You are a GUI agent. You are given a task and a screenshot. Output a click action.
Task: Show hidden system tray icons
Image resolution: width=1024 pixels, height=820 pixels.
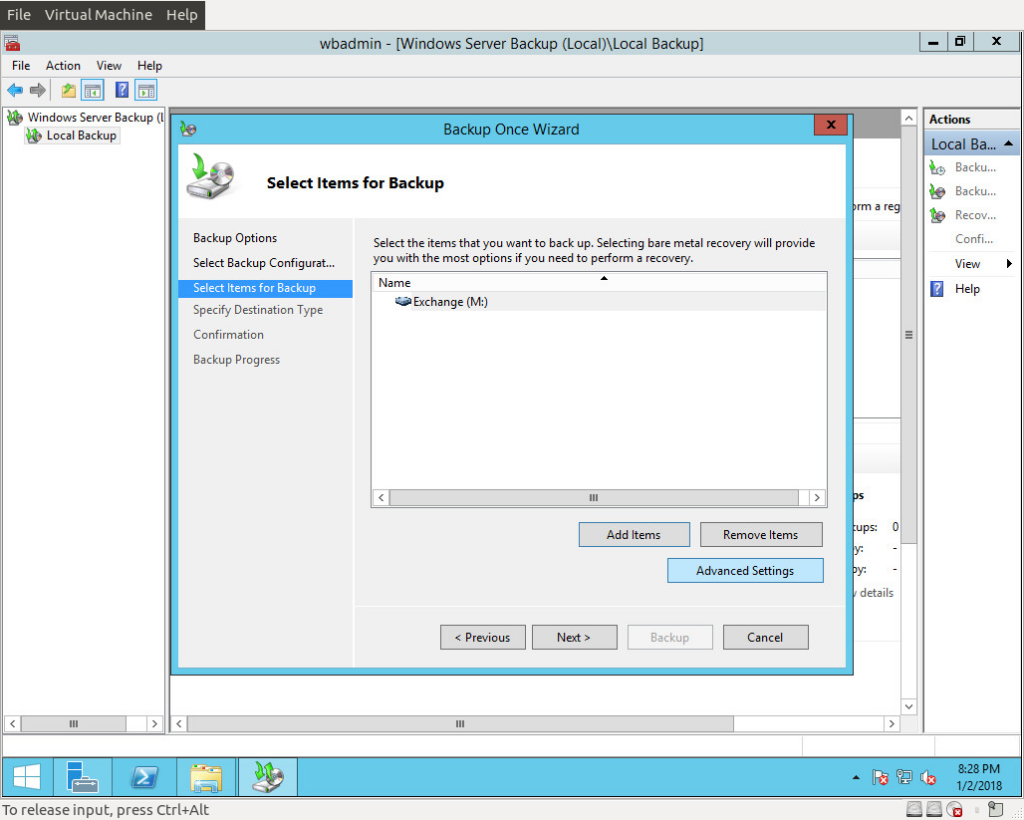856,778
